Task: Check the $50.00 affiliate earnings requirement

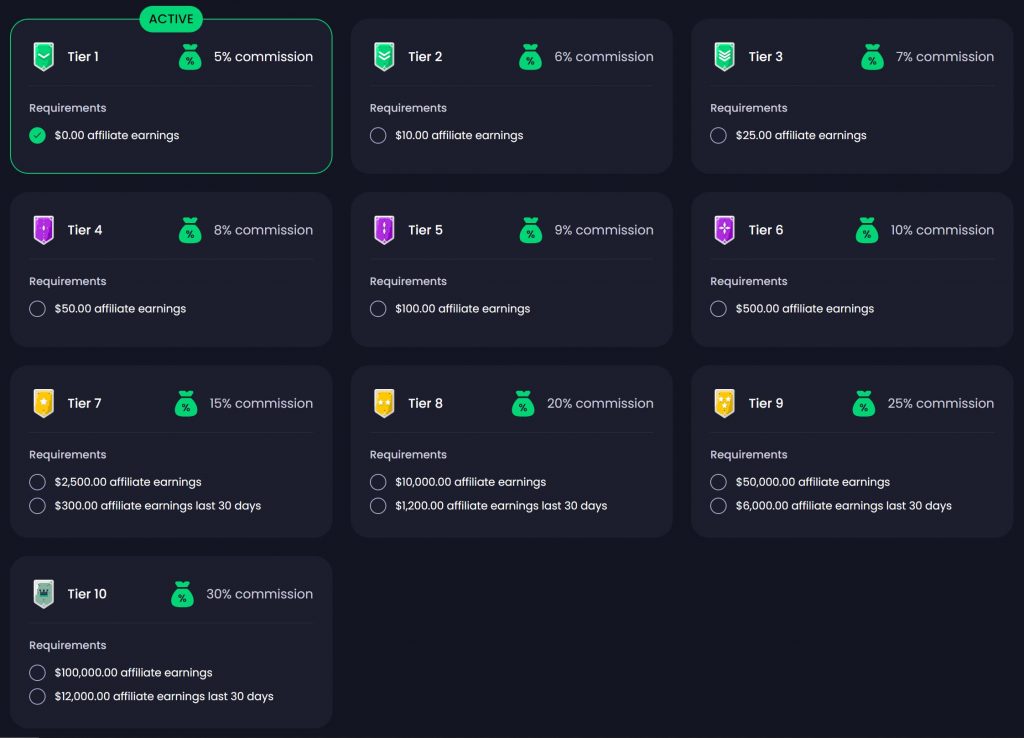Action: pyautogui.click(x=37, y=309)
